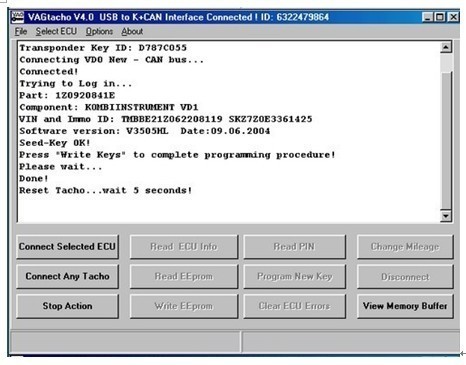
Task: Click the 'VIN and Immo ID' log line
Action: pos(166,119)
